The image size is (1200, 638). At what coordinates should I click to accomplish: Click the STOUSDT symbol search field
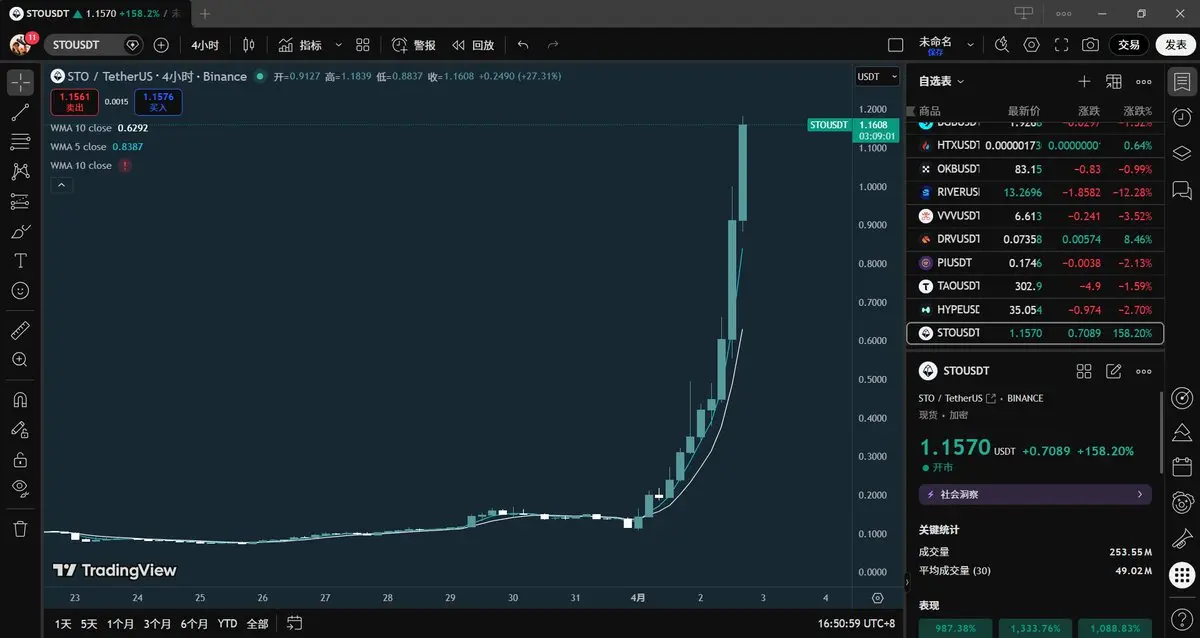click(x=96, y=45)
